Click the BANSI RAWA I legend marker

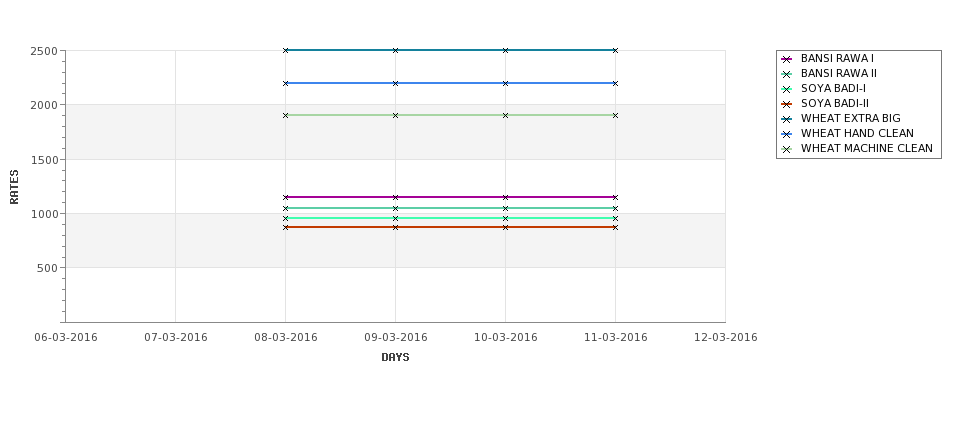coord(787,59)
